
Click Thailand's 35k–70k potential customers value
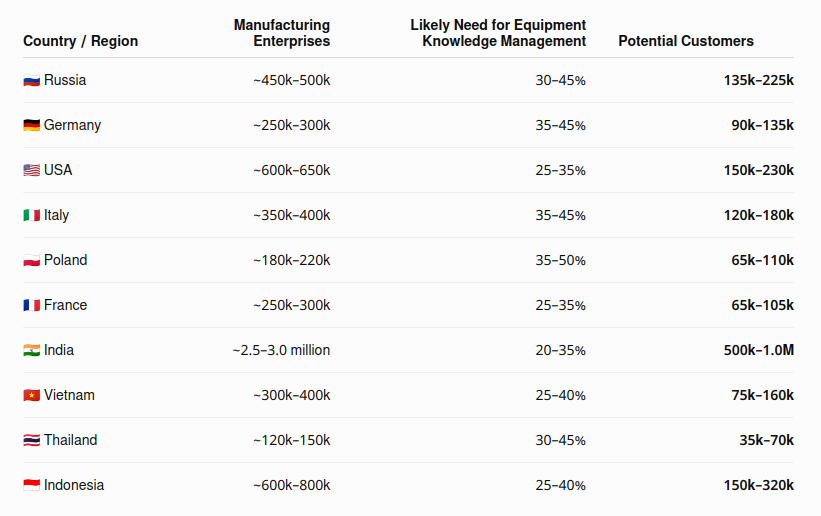(767, 440)
